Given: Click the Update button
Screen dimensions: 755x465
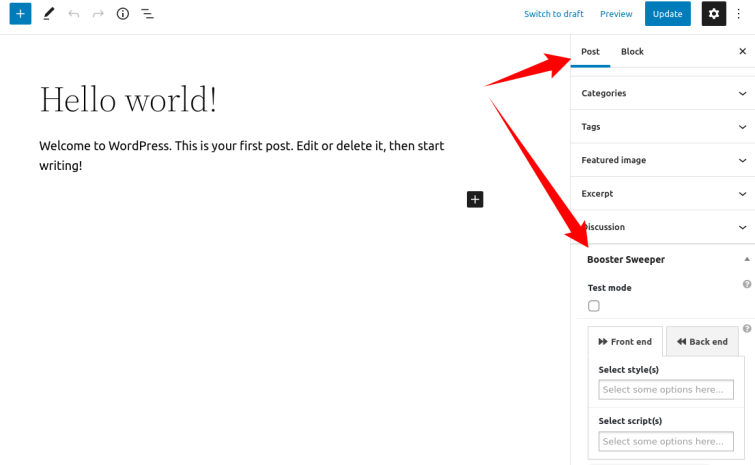Looking at the screenshot, I should (x=667, y=13).
